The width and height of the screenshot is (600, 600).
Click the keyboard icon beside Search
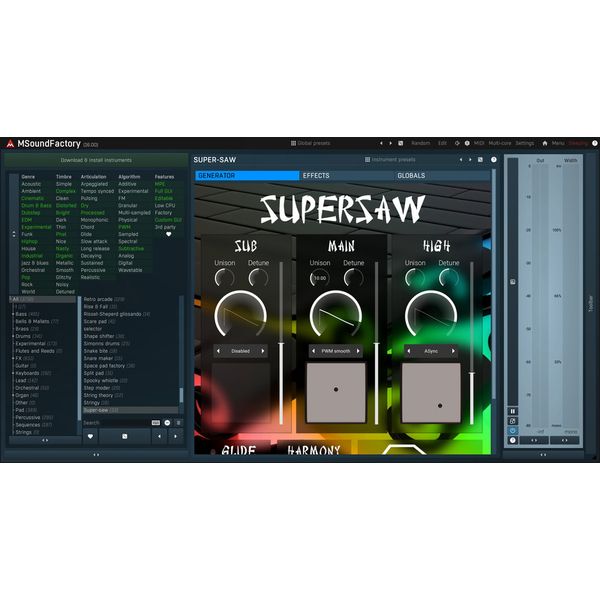pyautogui.click(x=156, y=423)
